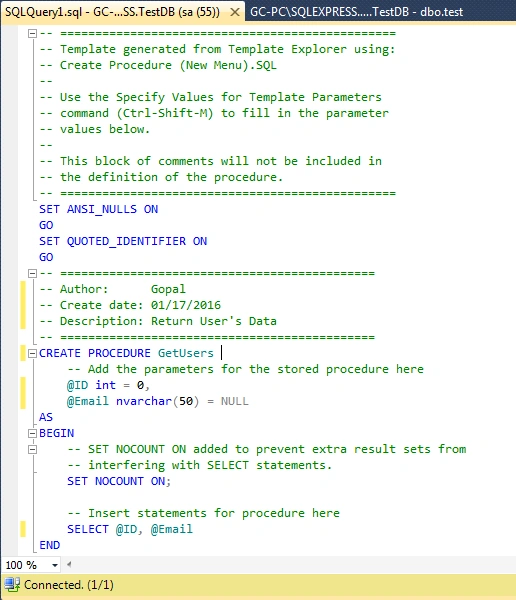
Task: Click the '@Email nvarchar(50) = NULL' parameter
Action: [x=158, y=401]
